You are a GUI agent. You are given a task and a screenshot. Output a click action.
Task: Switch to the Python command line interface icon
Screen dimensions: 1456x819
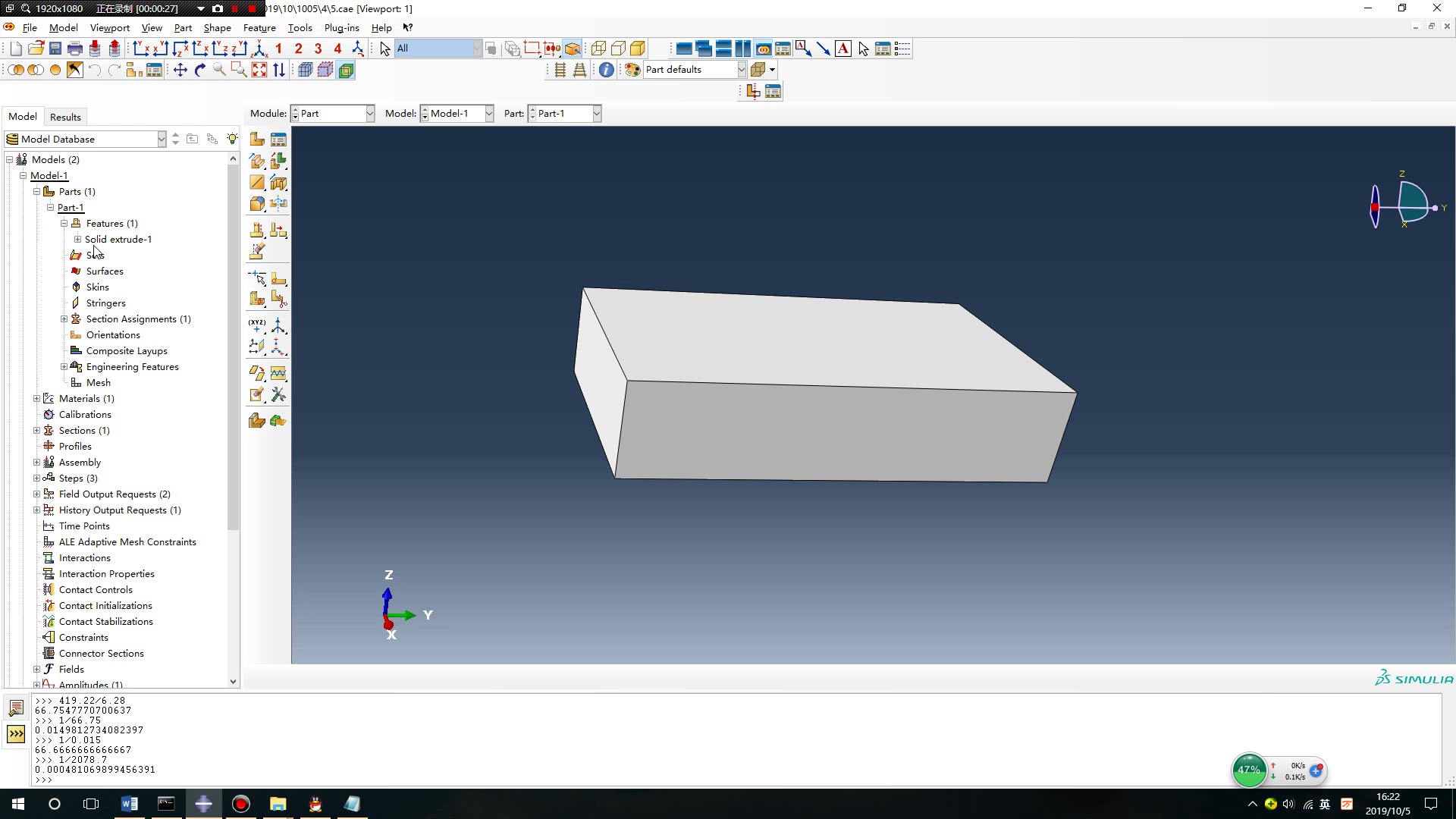(16, 734)
